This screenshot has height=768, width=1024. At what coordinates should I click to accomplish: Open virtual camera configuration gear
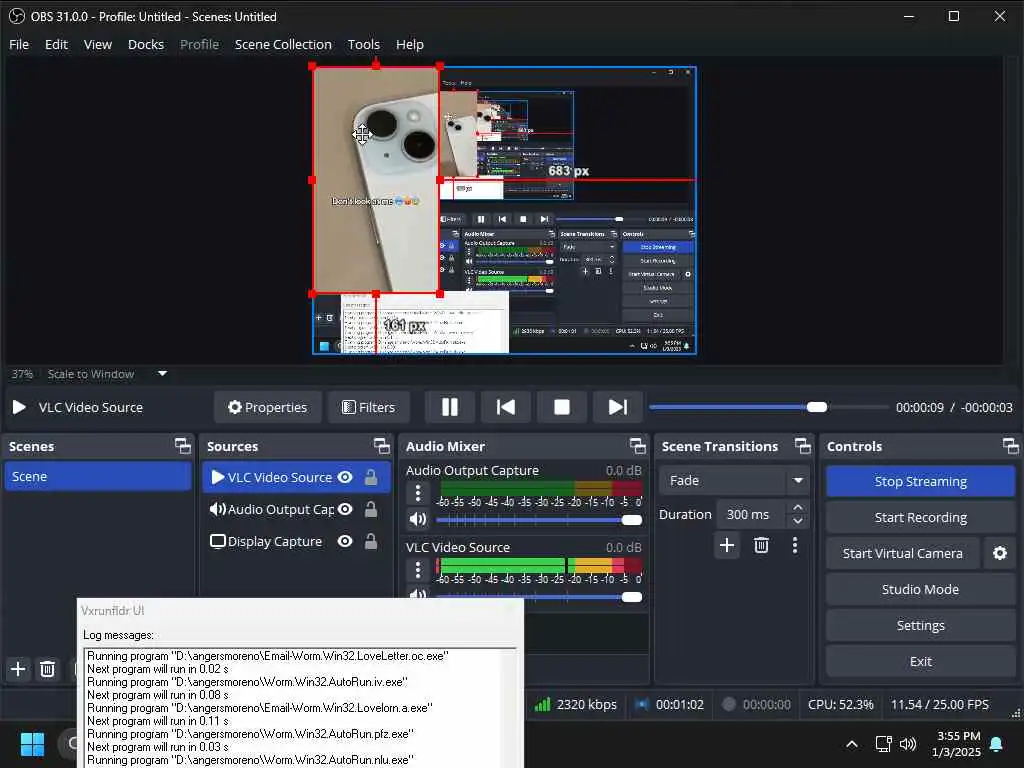1000,553
